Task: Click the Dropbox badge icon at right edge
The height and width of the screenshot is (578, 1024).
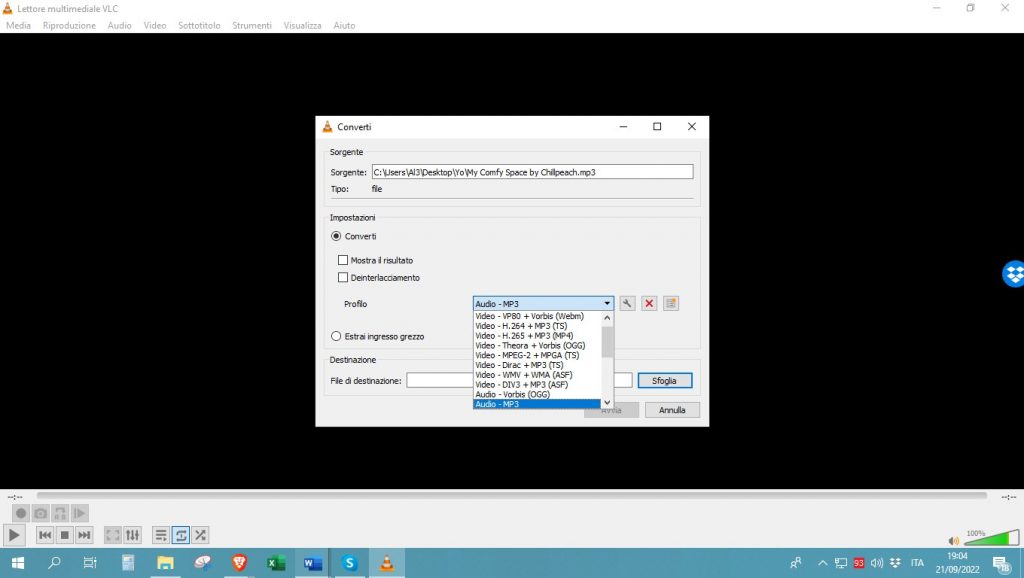Action: coord(1013,273)
